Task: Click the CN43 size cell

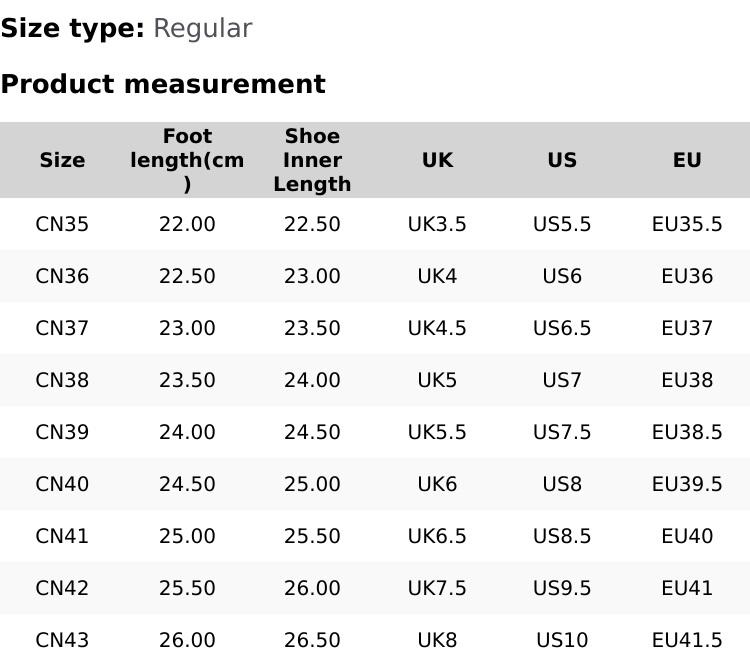Action: (62, 640)
